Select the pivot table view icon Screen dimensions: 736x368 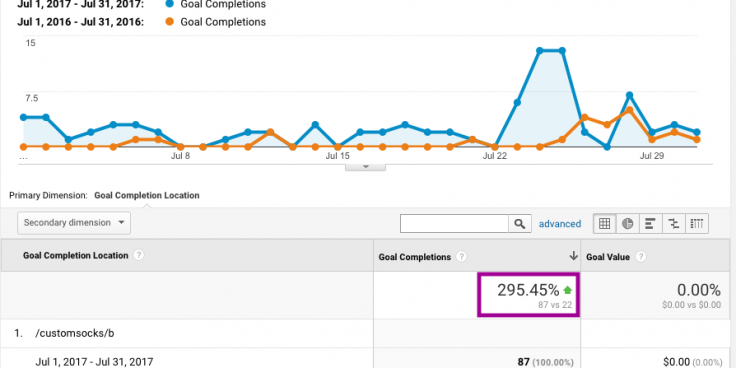(697, 224)
